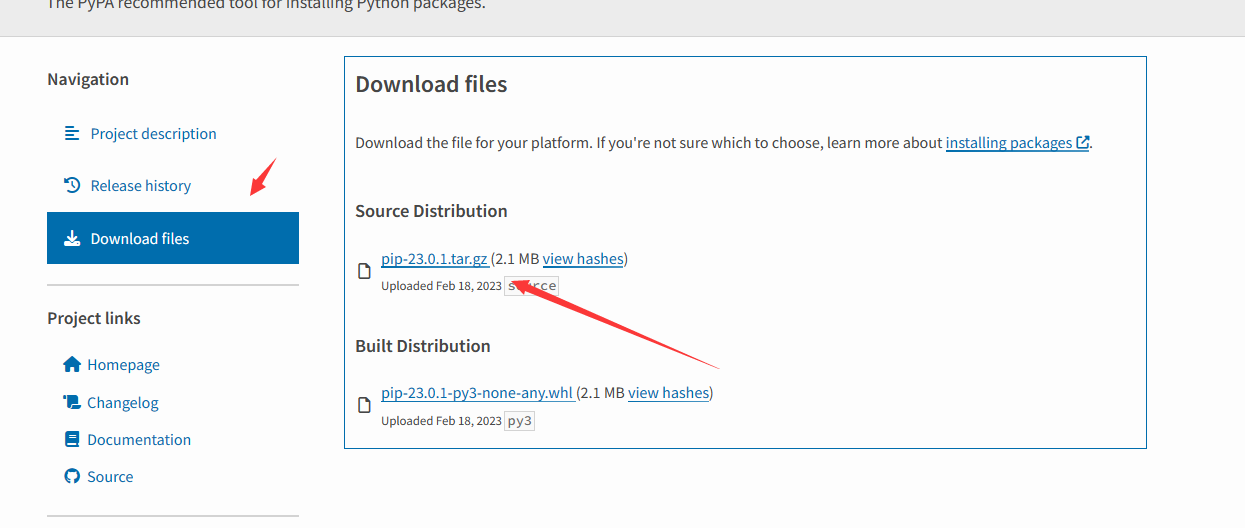Open the Documentation project link
The height and width of the screenshot is (528, 1245).
coord(139,439)
